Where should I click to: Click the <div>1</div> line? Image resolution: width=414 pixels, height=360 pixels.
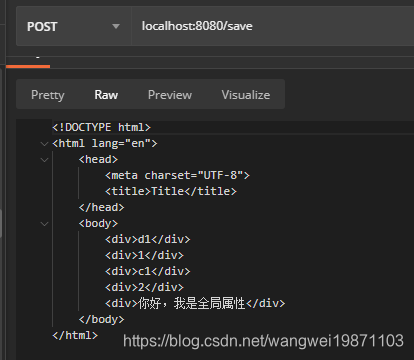point(144,255)
